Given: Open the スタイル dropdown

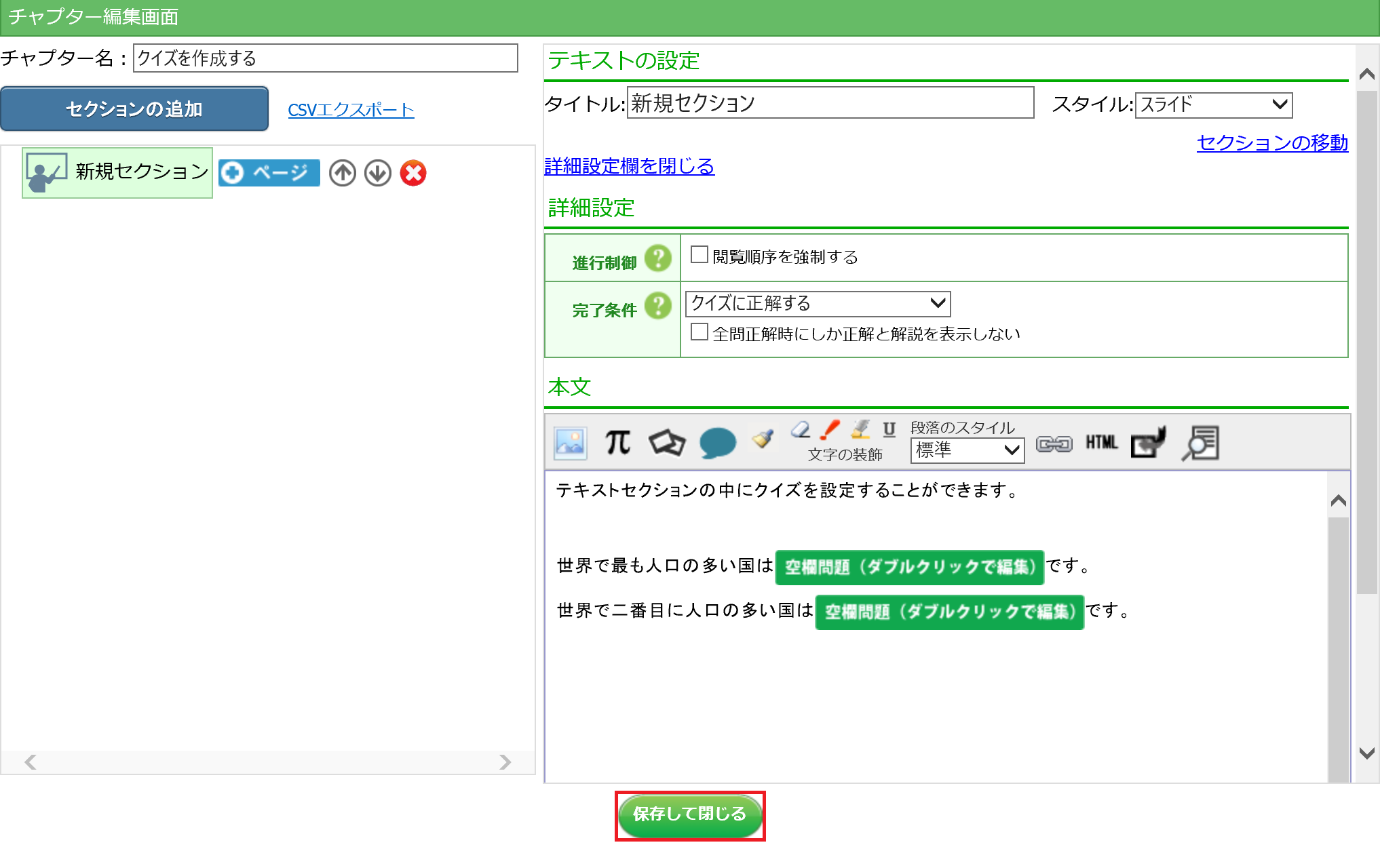Looking at the screenshot, I should (1213, 104).
